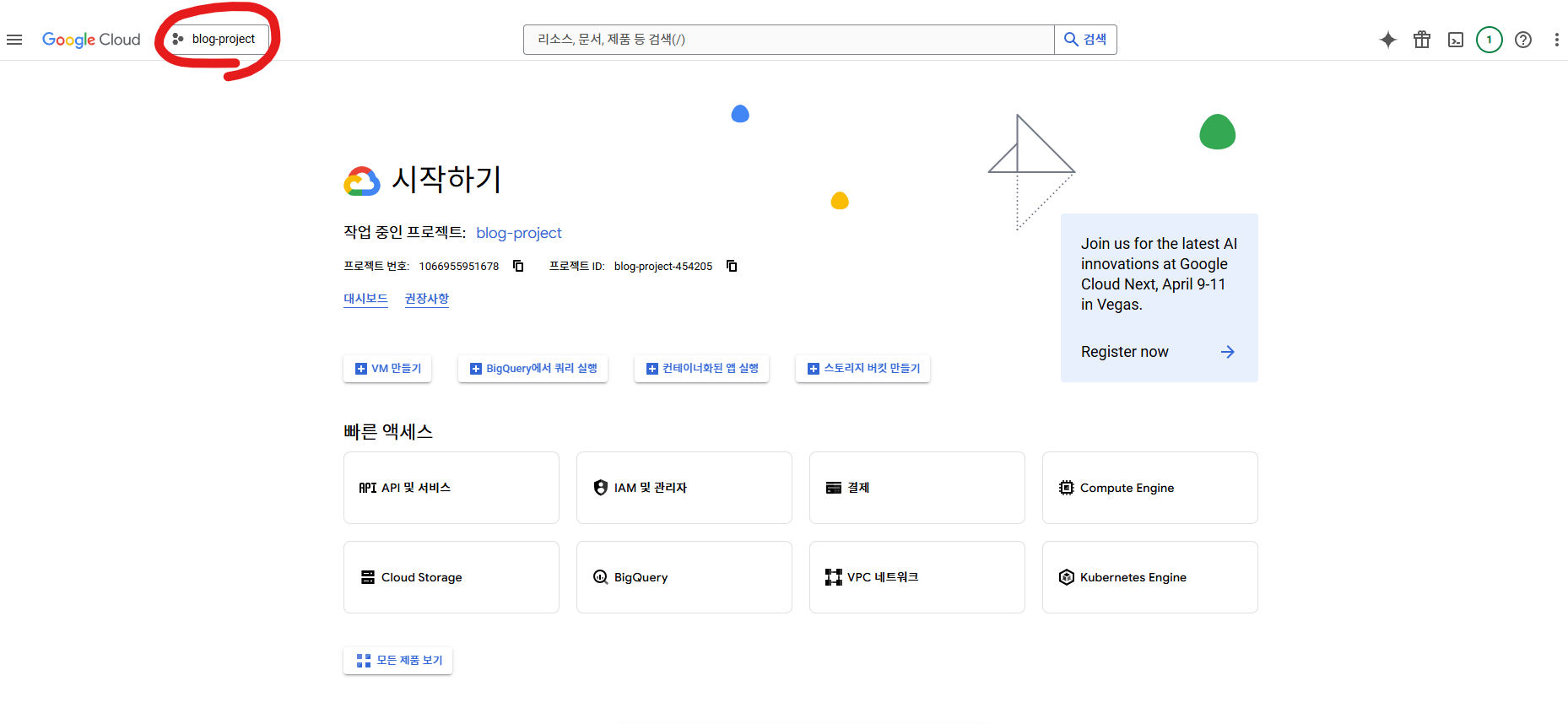Click the 빠른 액세스 heading

coord(388,432)
